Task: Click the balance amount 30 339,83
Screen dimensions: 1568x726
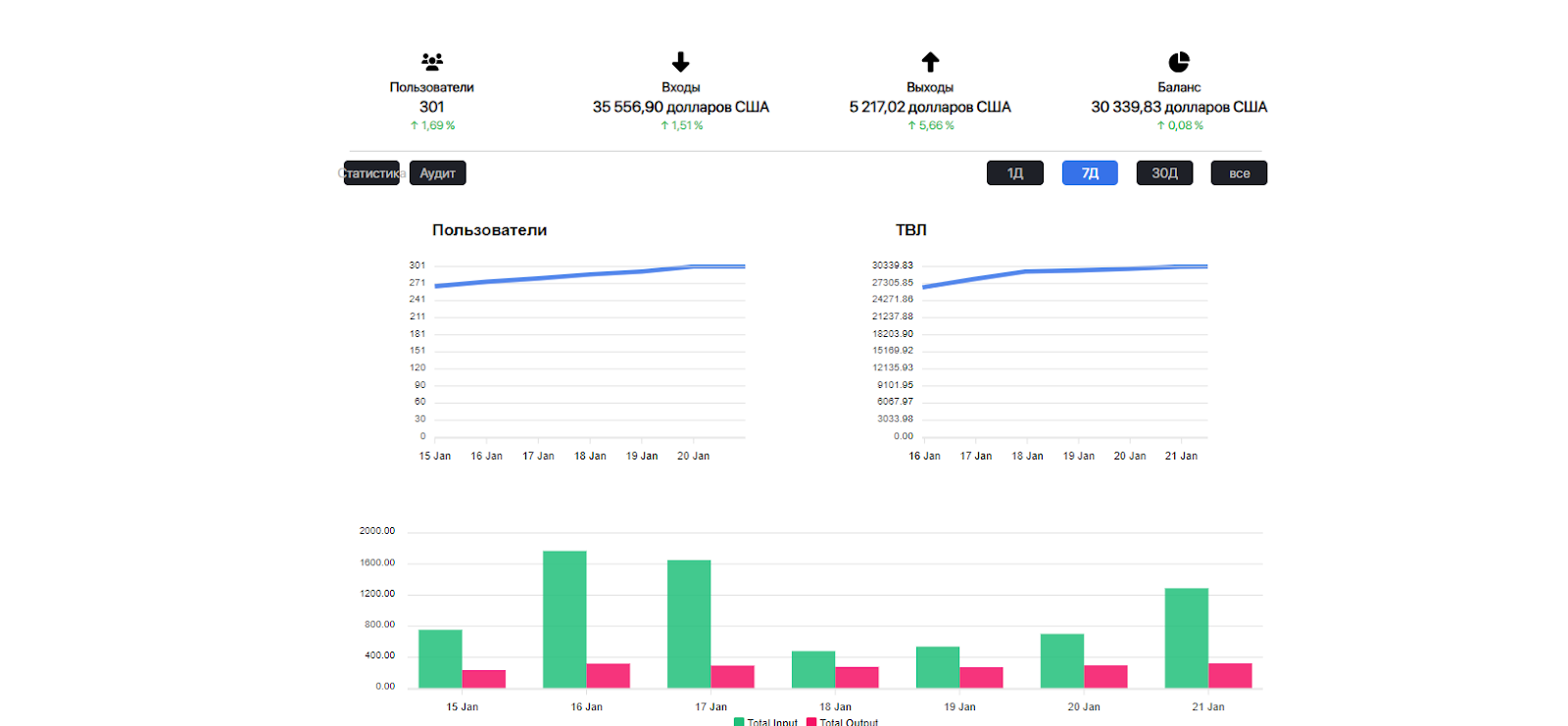Action: [1178, 107]
